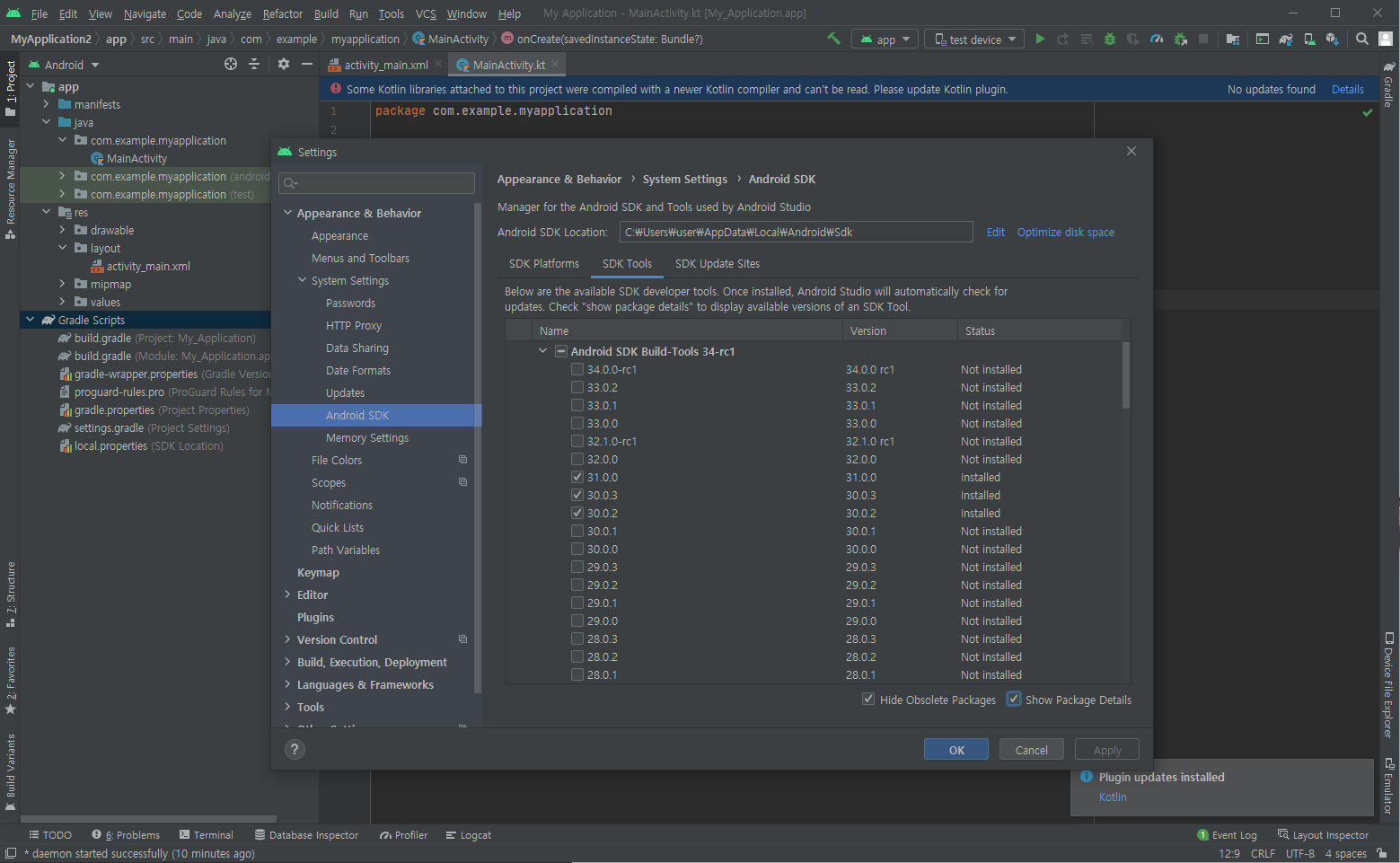Expand the manifests folder in project tree
The image size is (1400, 863).
click(46, 104)
